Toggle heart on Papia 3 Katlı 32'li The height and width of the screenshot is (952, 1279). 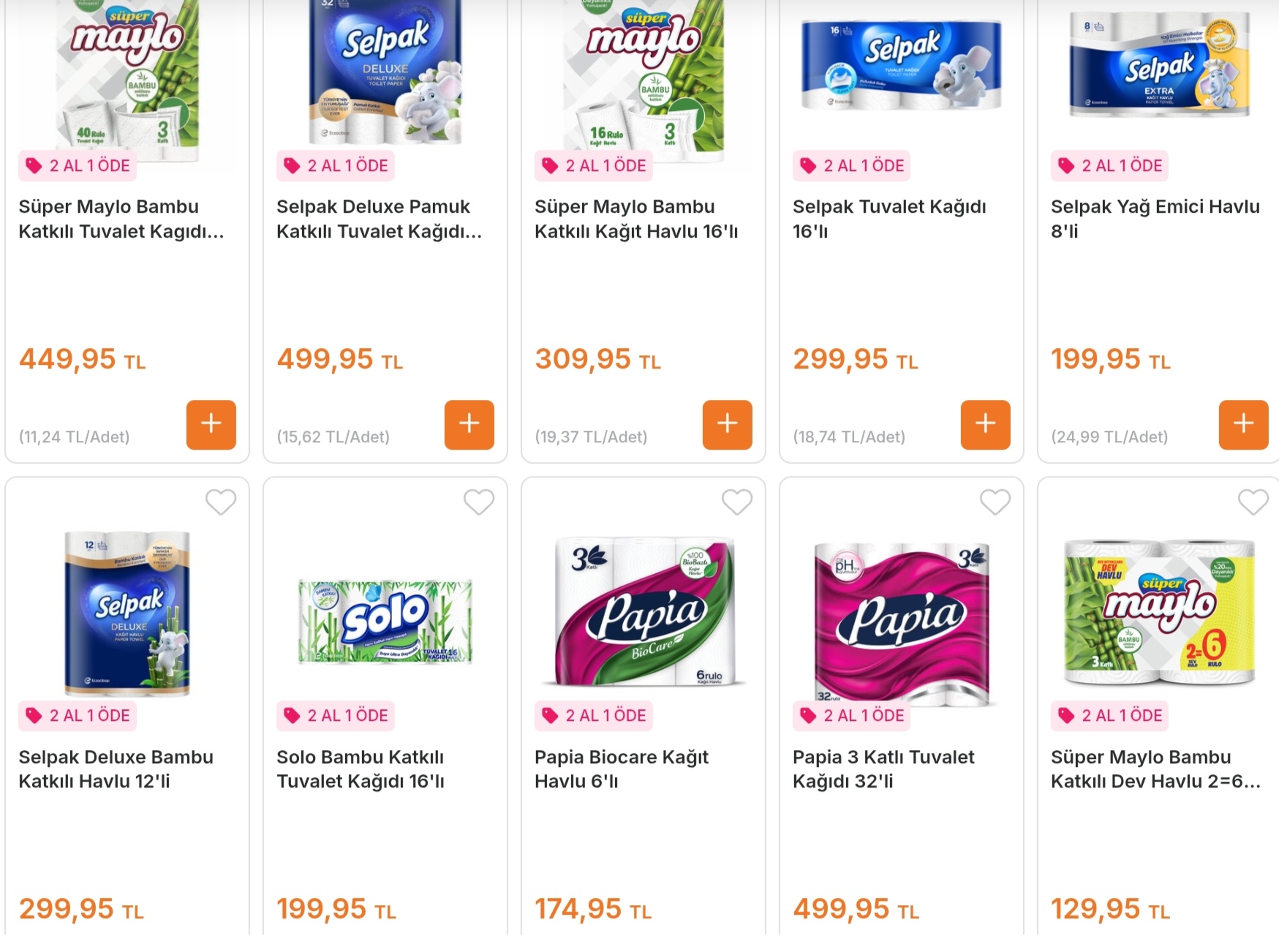995,502
